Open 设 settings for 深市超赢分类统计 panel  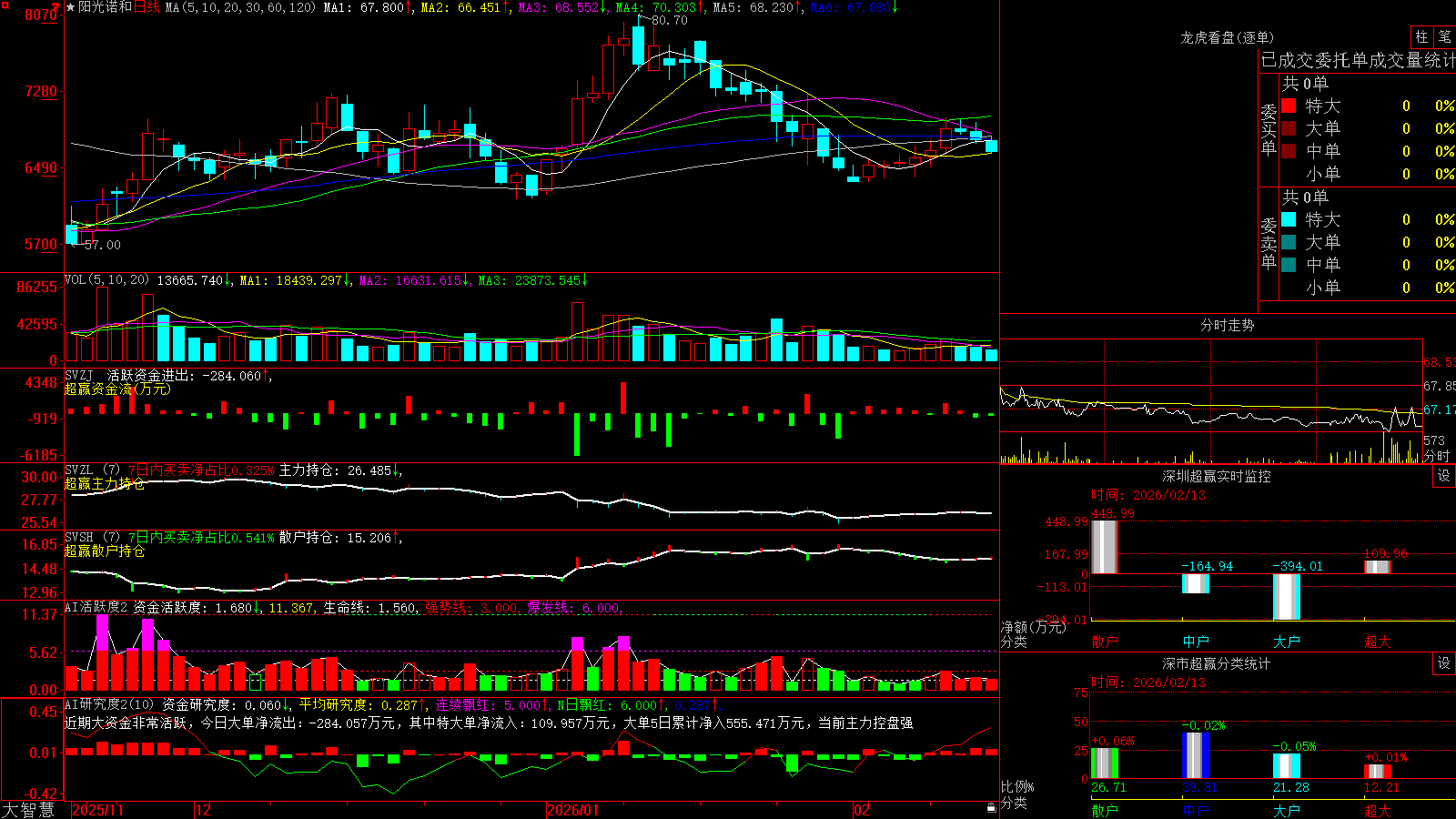1444,663
